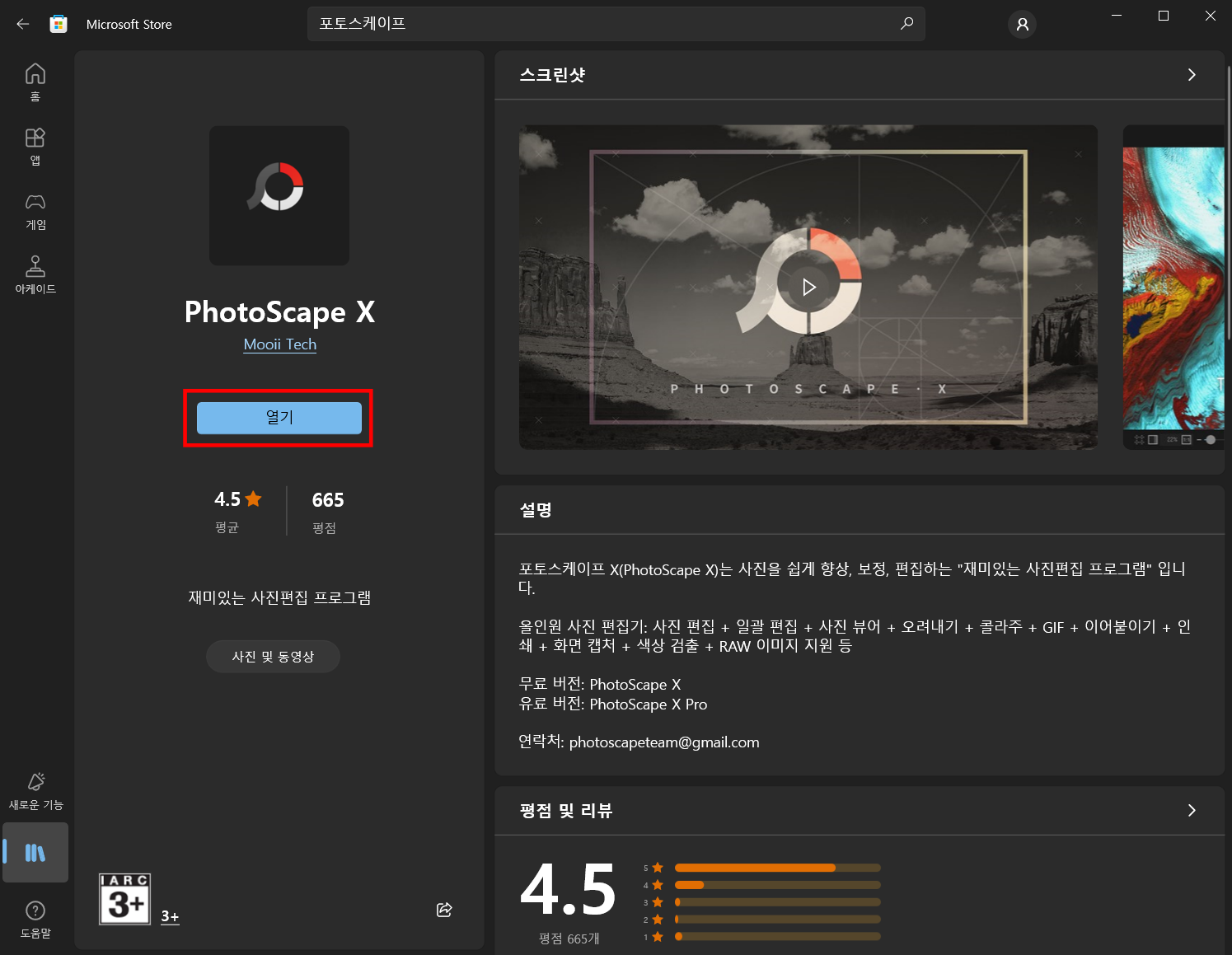The width and height of the screenshot is (1232, 955).
Task: Click the PhotoScape X app logo
Action: [279, 195]
